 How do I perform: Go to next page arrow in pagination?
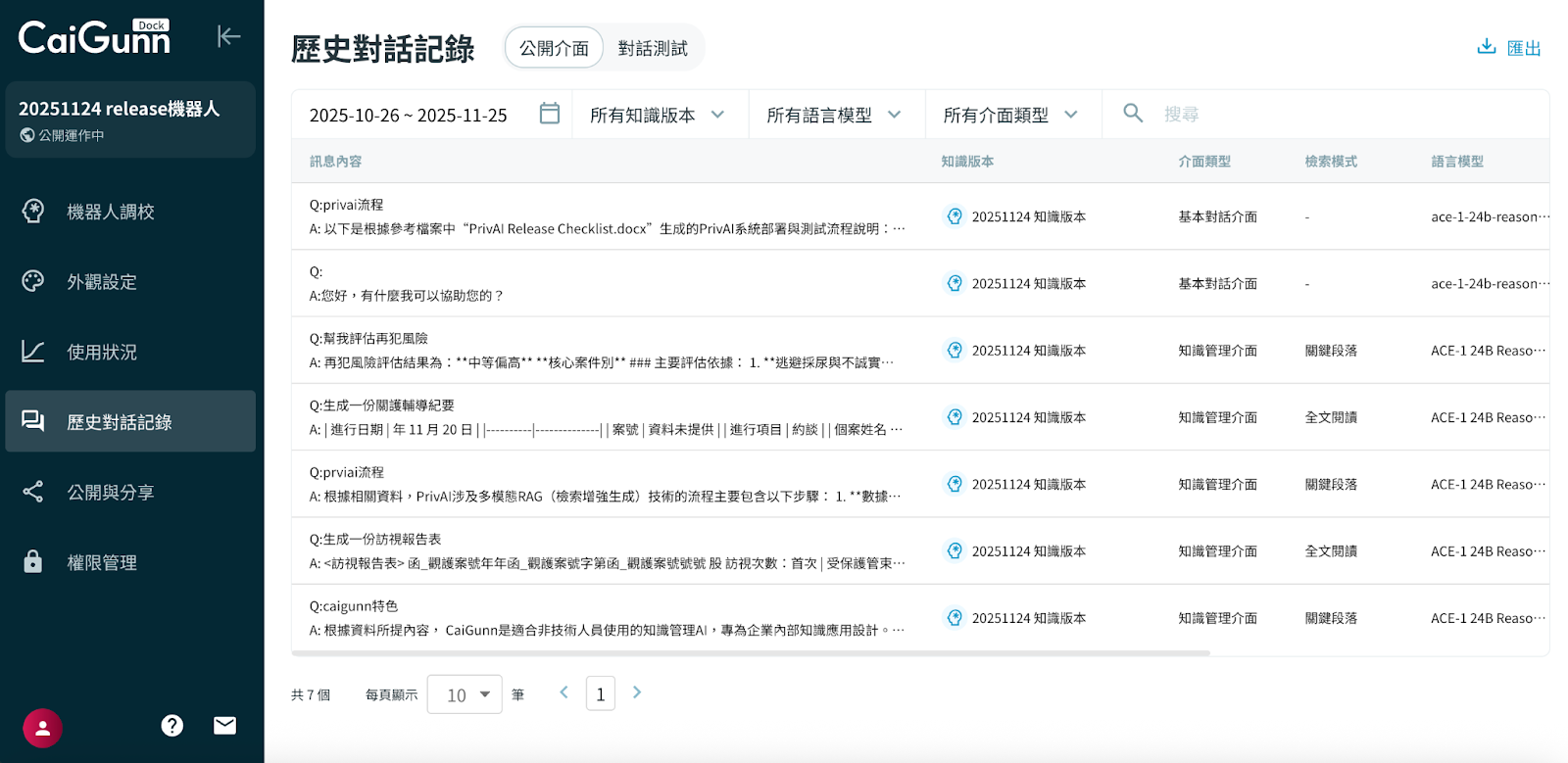point(637,692)
